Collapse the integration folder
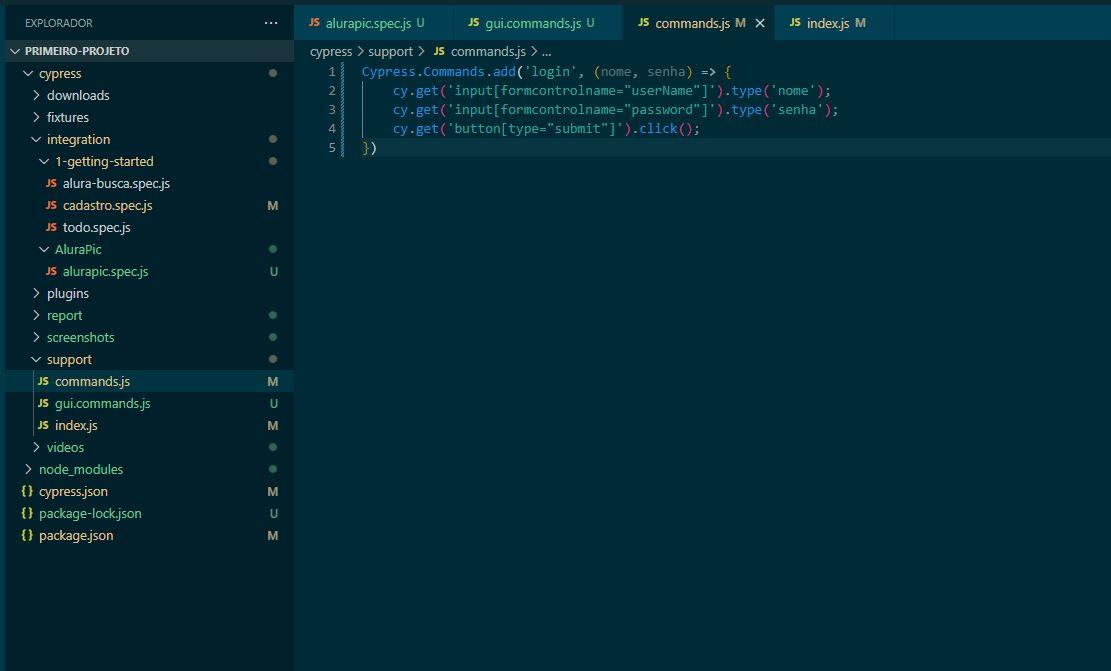Viewport: 1111px width, 671px height. 78,139
